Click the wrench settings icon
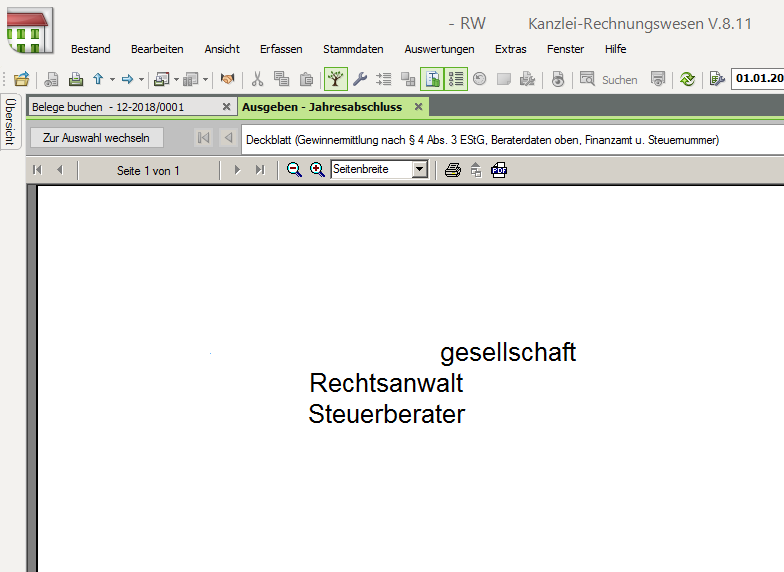 tap(360, 79)
